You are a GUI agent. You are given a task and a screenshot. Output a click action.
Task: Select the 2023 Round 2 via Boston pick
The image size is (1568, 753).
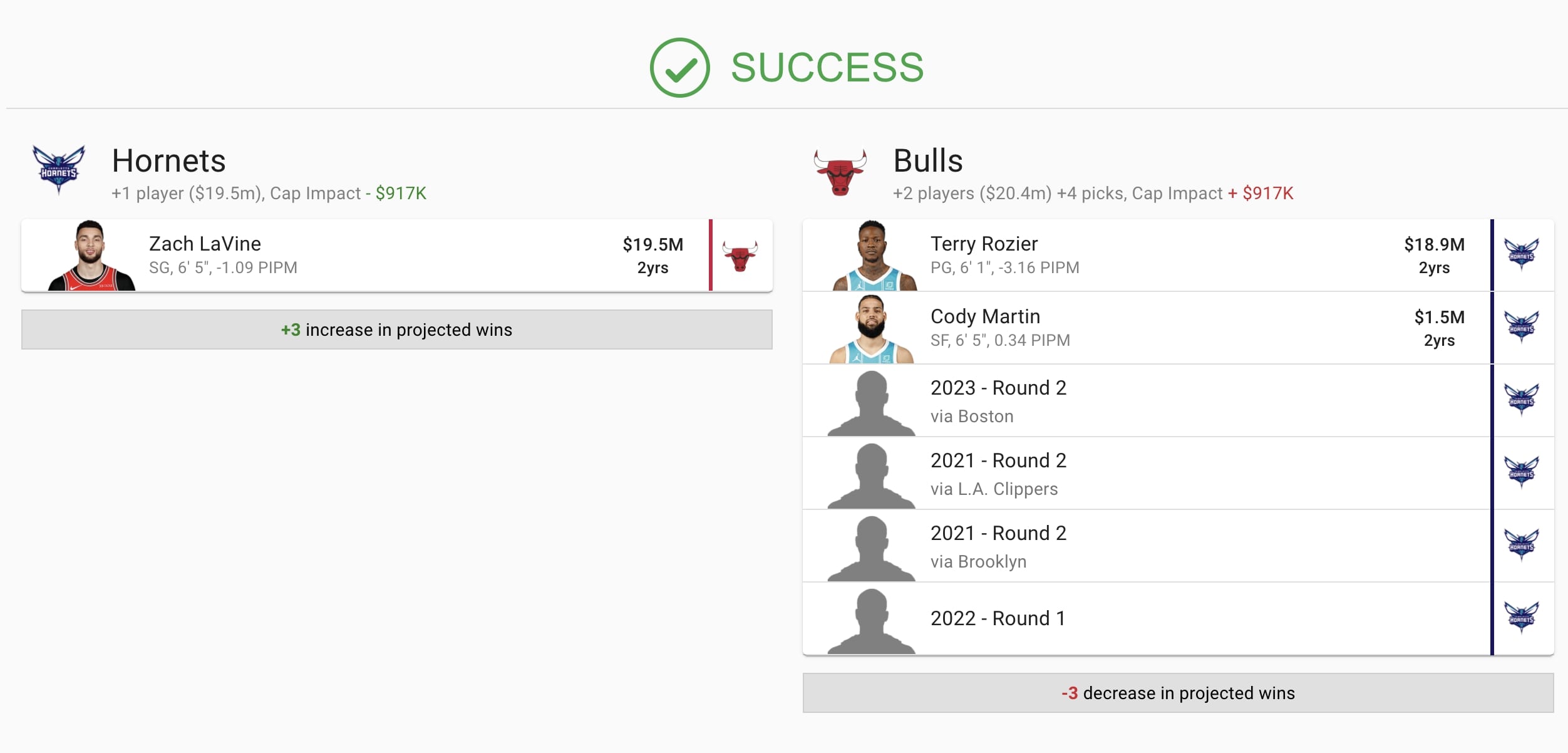[x=998, y=401]
